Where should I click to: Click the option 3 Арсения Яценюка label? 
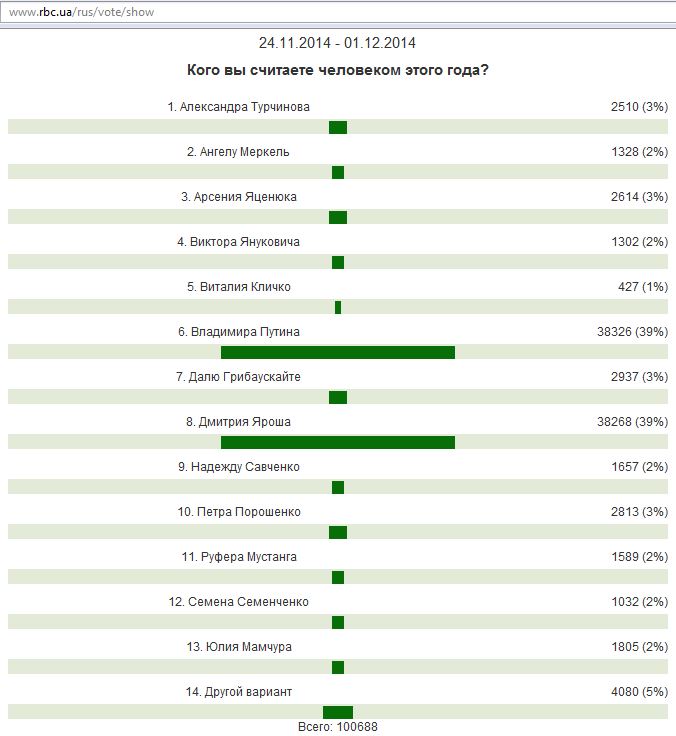239,197
